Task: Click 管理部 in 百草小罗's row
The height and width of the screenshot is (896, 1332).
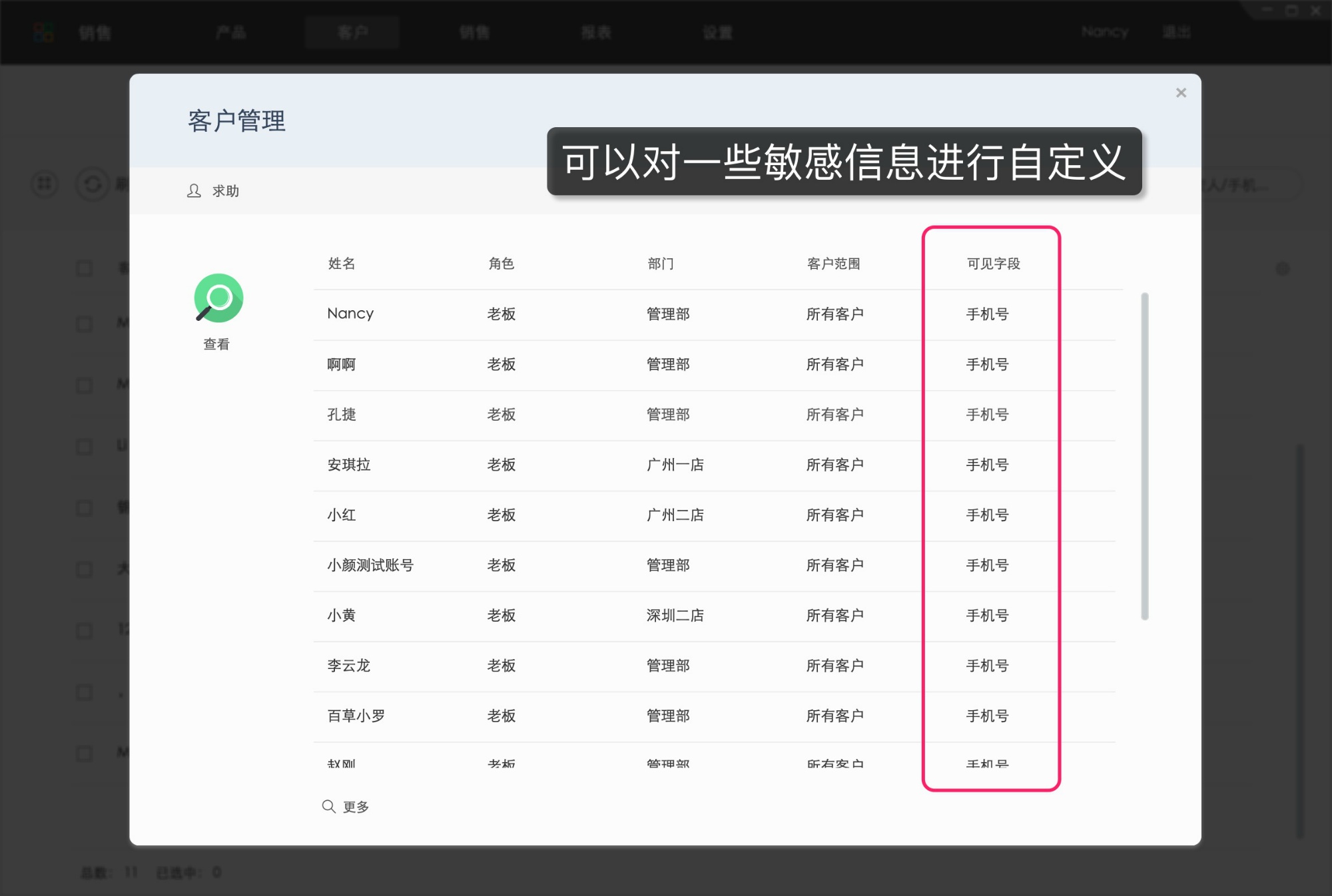Action: (668, 716)
